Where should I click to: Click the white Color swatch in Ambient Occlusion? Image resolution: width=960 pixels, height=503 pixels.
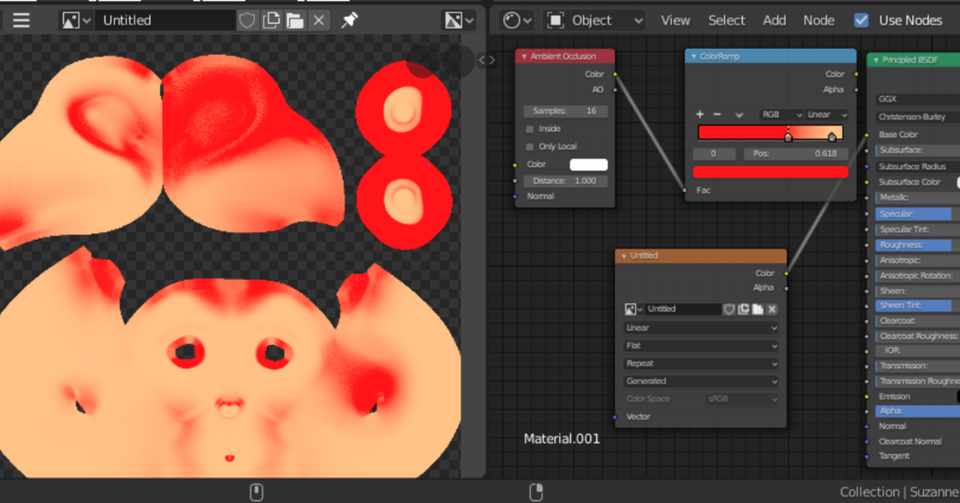point(588,165)
